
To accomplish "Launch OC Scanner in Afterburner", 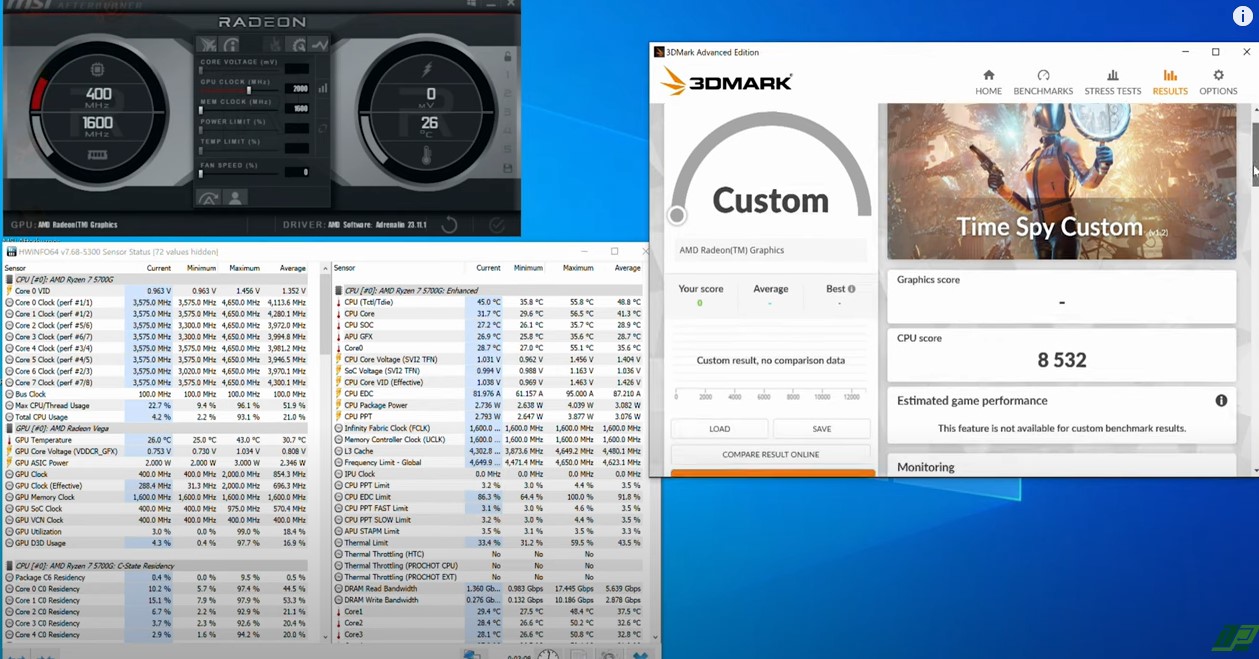I will click(x=299, y=44).
